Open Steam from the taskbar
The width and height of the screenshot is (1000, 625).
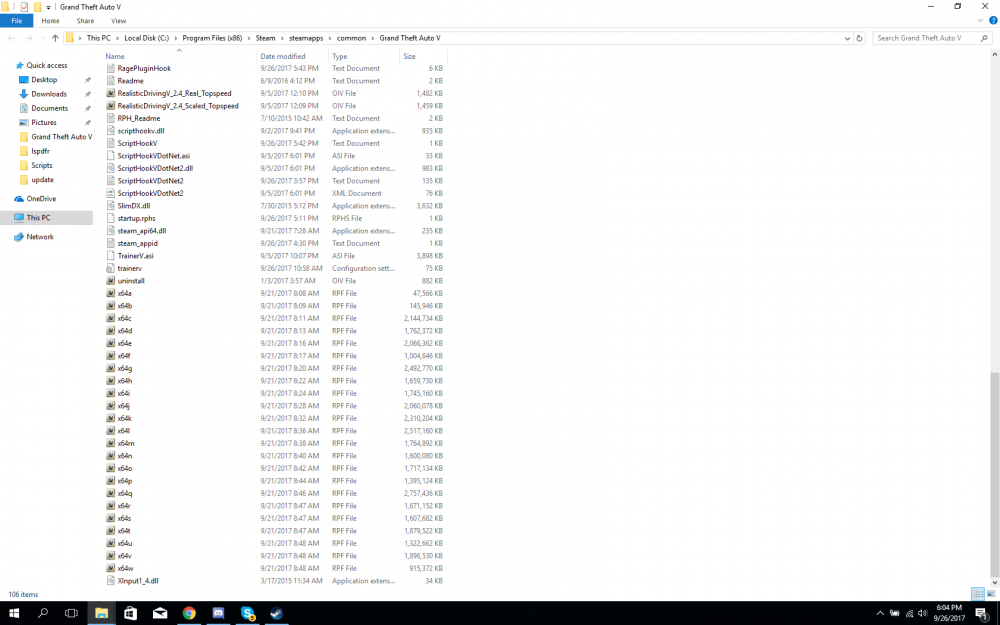pyautogui.click(x=277, y=614)
